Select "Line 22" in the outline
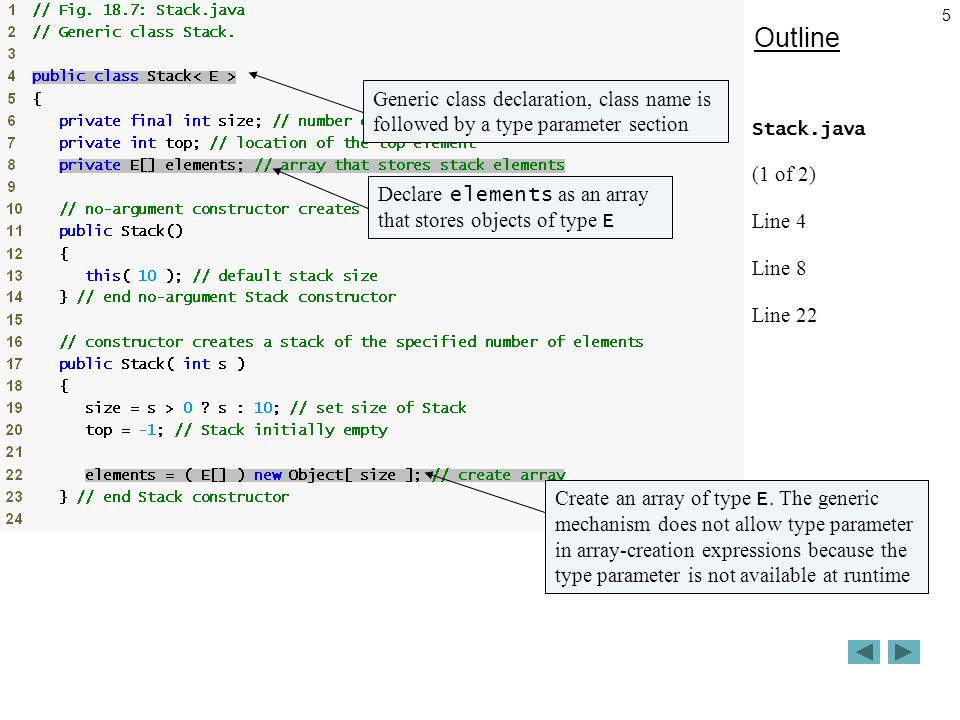Image resolution: width=960 pixels, height=720 pixels. click(x=784, y=315)
